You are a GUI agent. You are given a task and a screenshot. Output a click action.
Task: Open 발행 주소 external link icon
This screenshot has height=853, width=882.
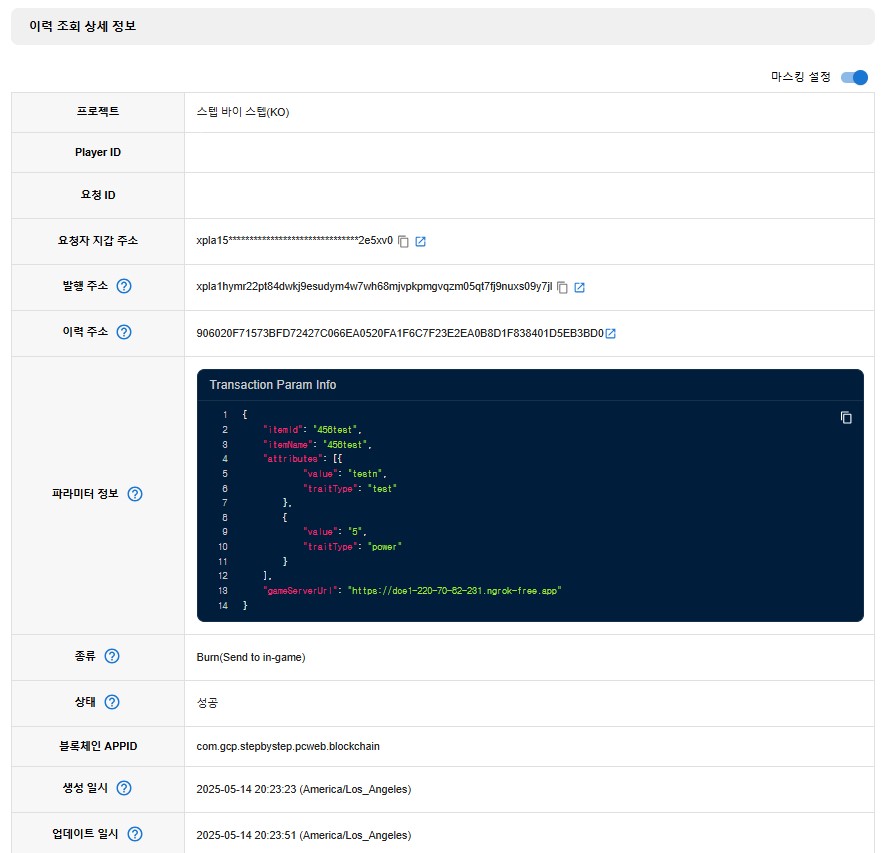(x=580, y=287)
